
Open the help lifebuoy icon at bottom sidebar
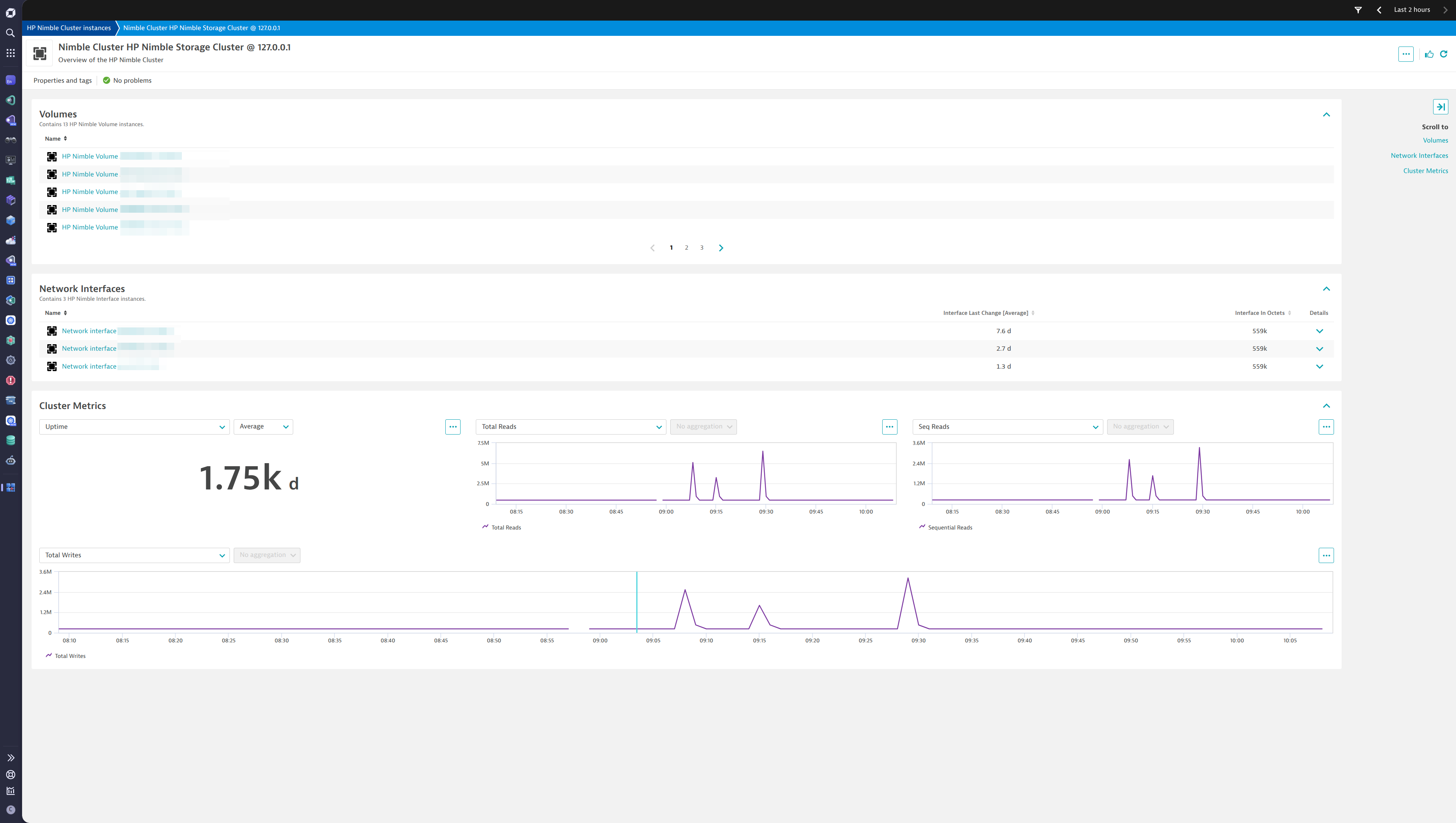pos(10,774)
